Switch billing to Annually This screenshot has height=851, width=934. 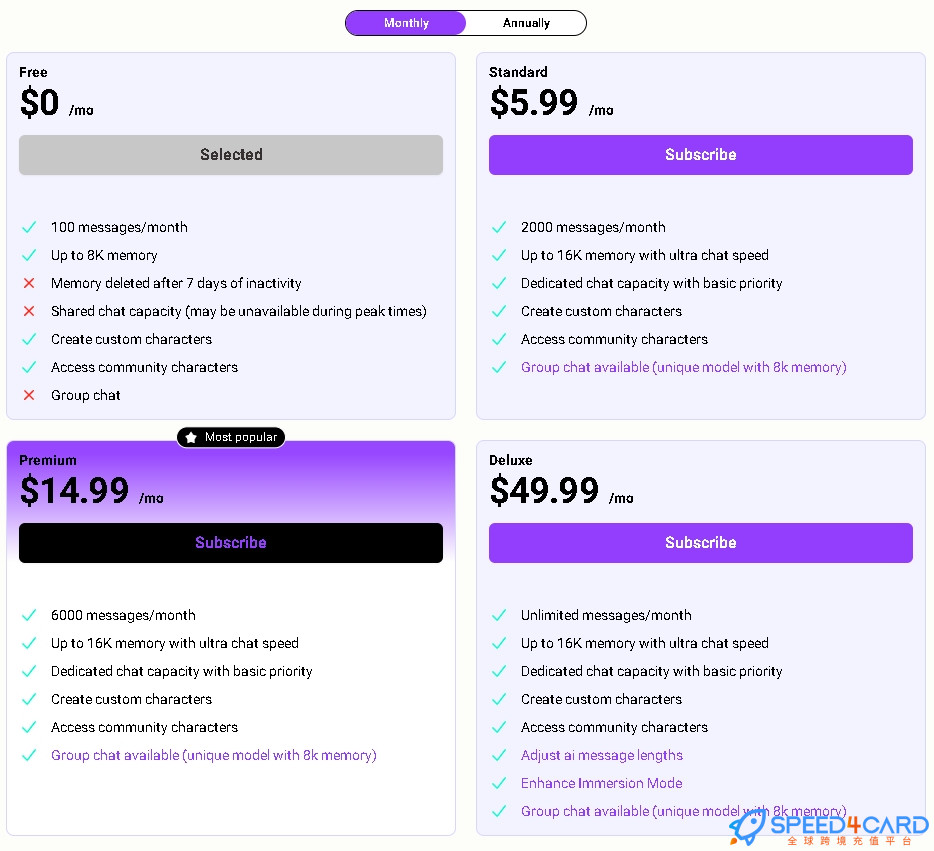coord(526,23)
